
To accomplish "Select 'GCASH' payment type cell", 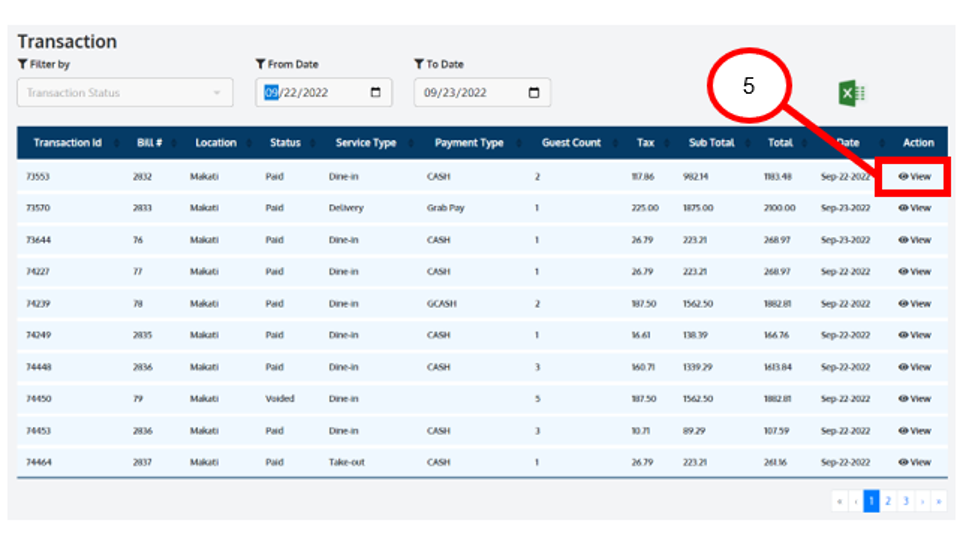I will [441, 303].
